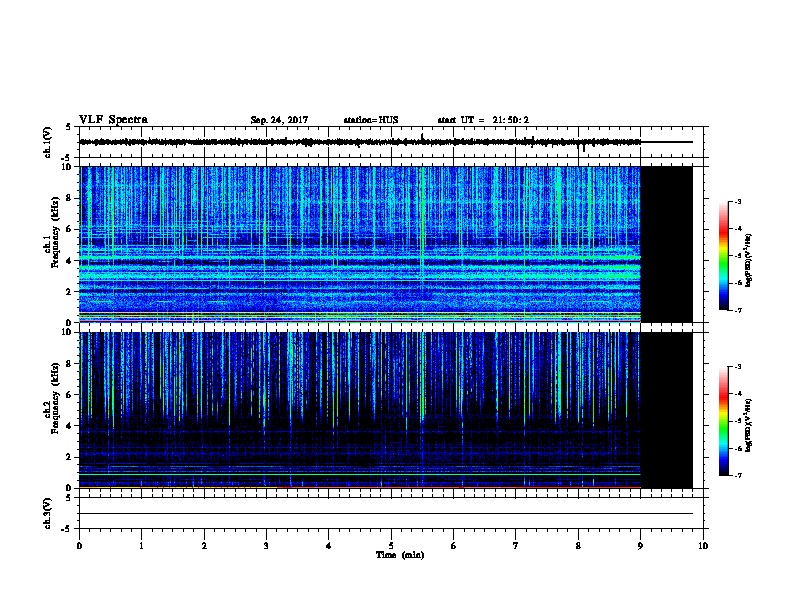792x612 pixels.
Task: Click the "-7" label on ch.2 colorbar
Action: tap(737, 476)
